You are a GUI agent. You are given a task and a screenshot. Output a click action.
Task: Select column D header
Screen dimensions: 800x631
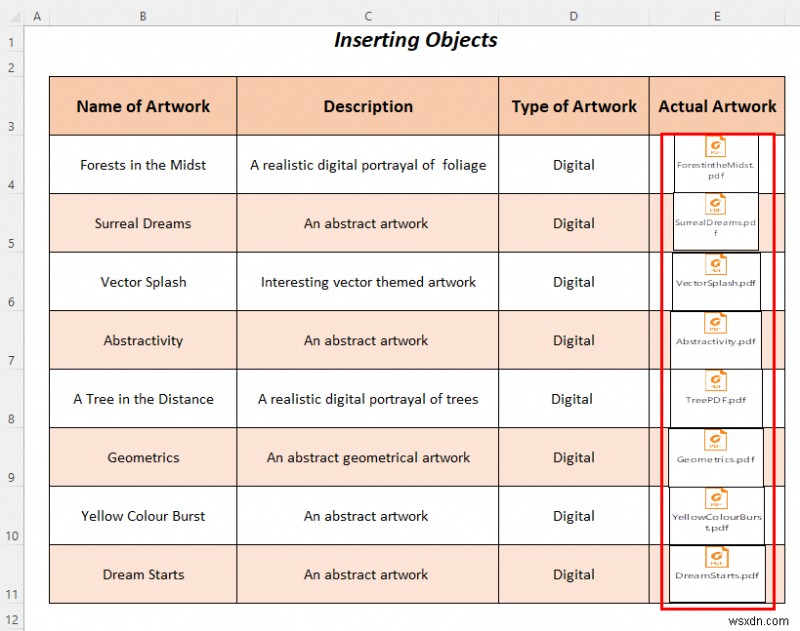pyautogui.click(x=573, y=16)
